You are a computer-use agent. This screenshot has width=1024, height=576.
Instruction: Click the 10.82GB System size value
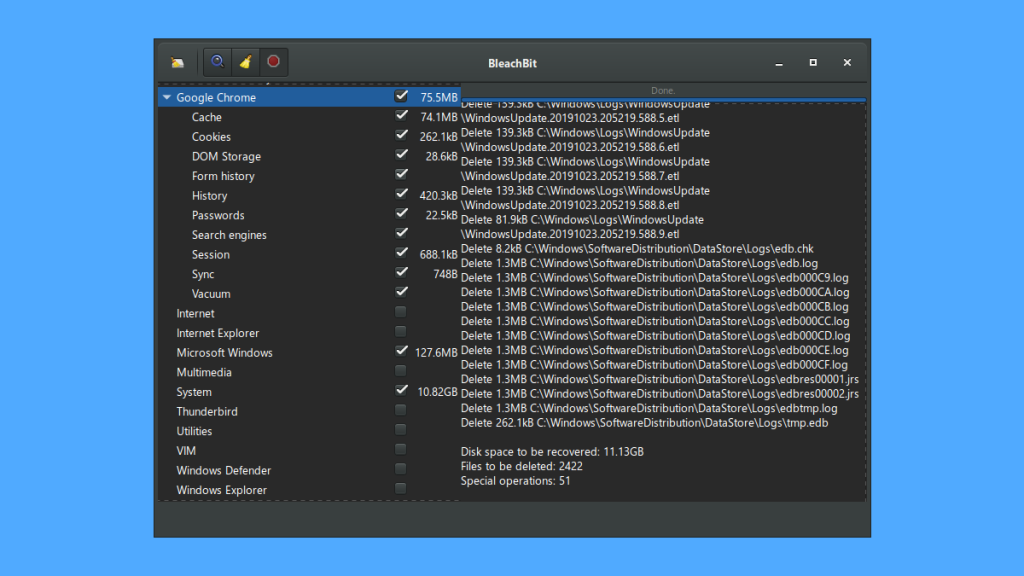(x=437, y=392)
